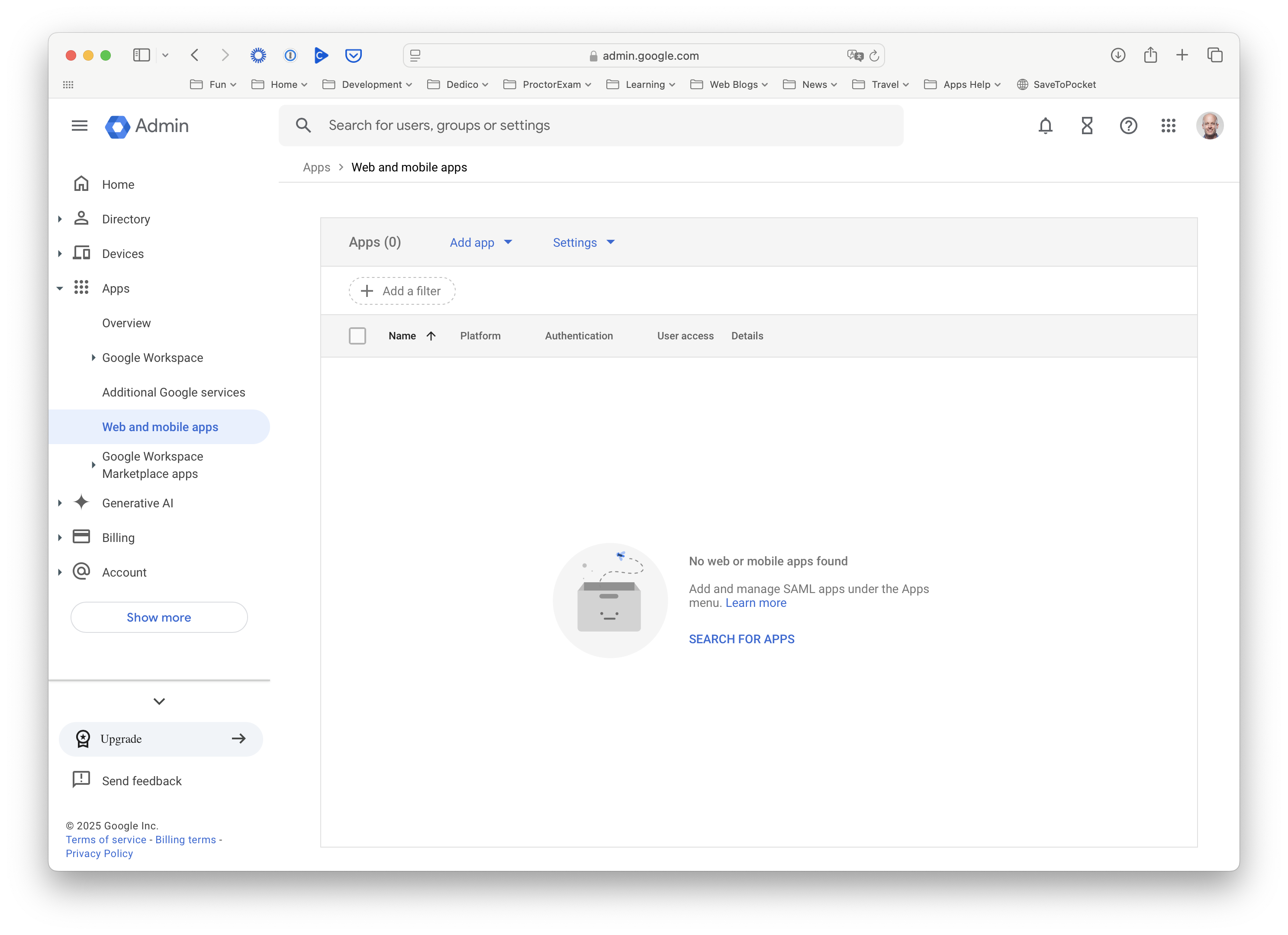Collapse the Apps section arrow
The image size is (1288, 935).
tap(60, 289)
